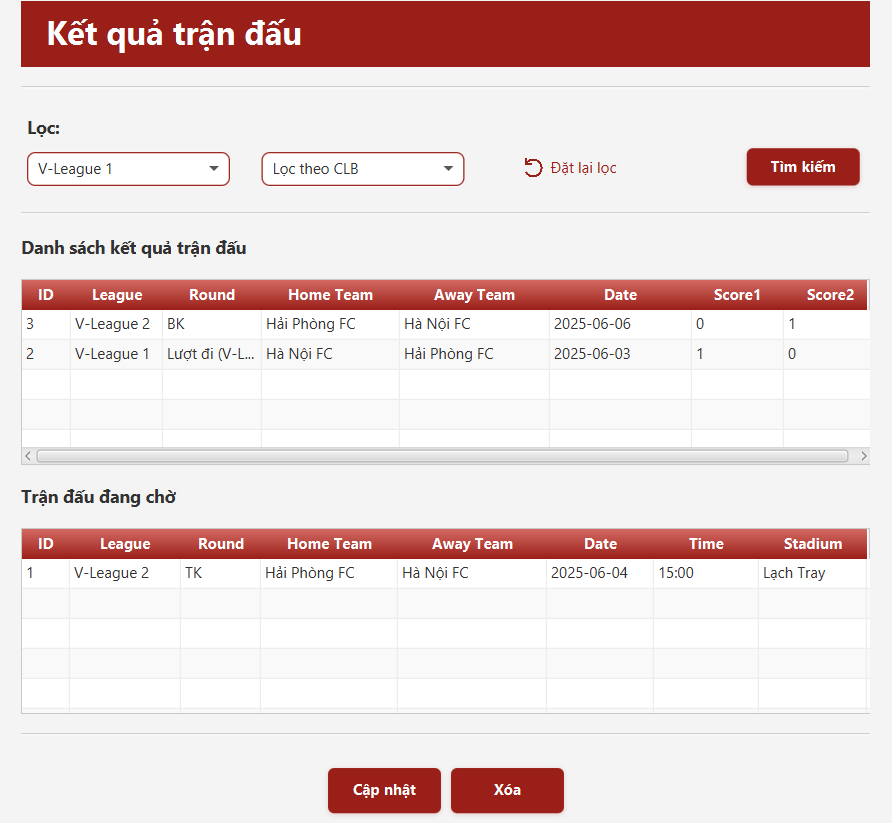This screenshot has width=892, height=823.
Task: Sort pending matches by Stadium header
Action: [x=812, y=544]
